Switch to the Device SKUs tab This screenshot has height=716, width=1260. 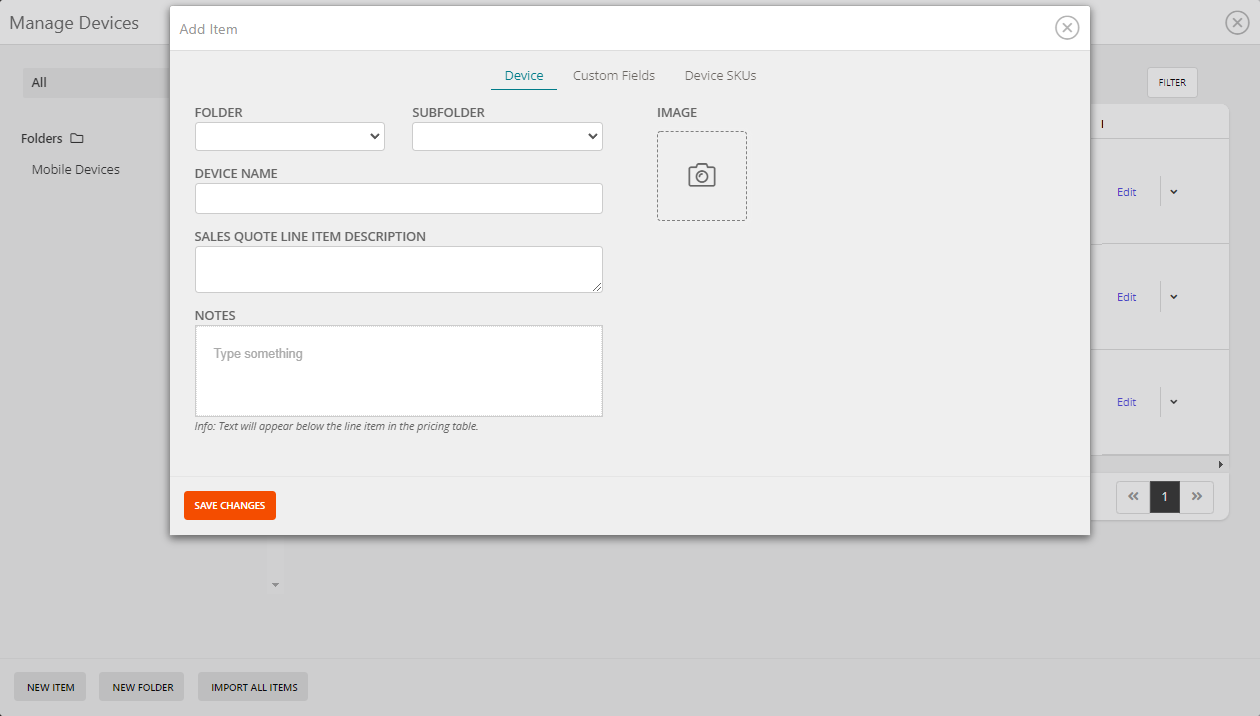[x=720, y=76]
